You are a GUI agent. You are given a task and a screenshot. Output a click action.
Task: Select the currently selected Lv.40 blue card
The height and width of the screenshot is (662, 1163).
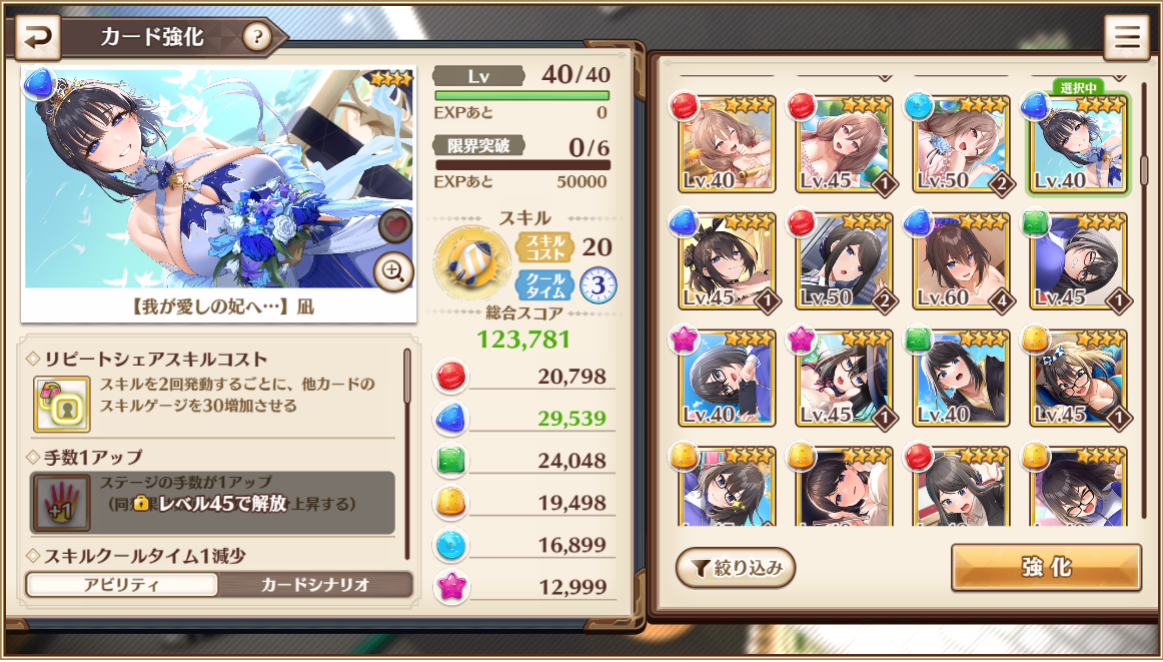pos(1078,145)
